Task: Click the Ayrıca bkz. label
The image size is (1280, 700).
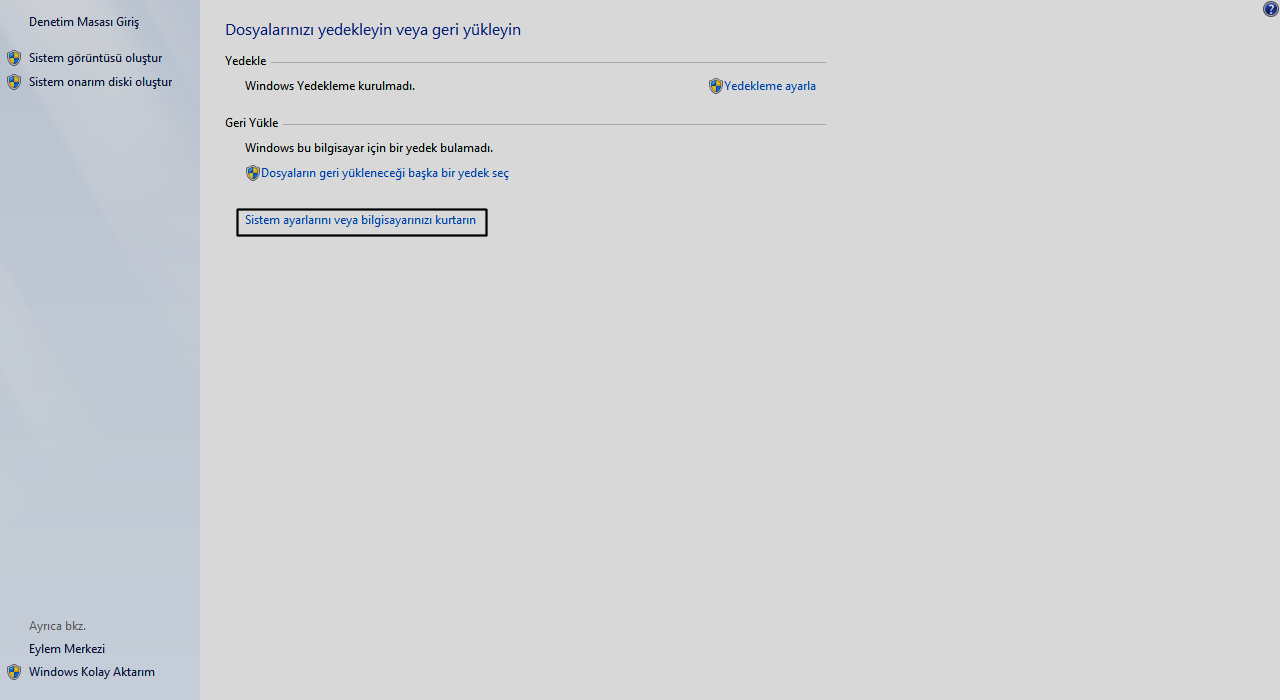Action: [x=57, y=626]
